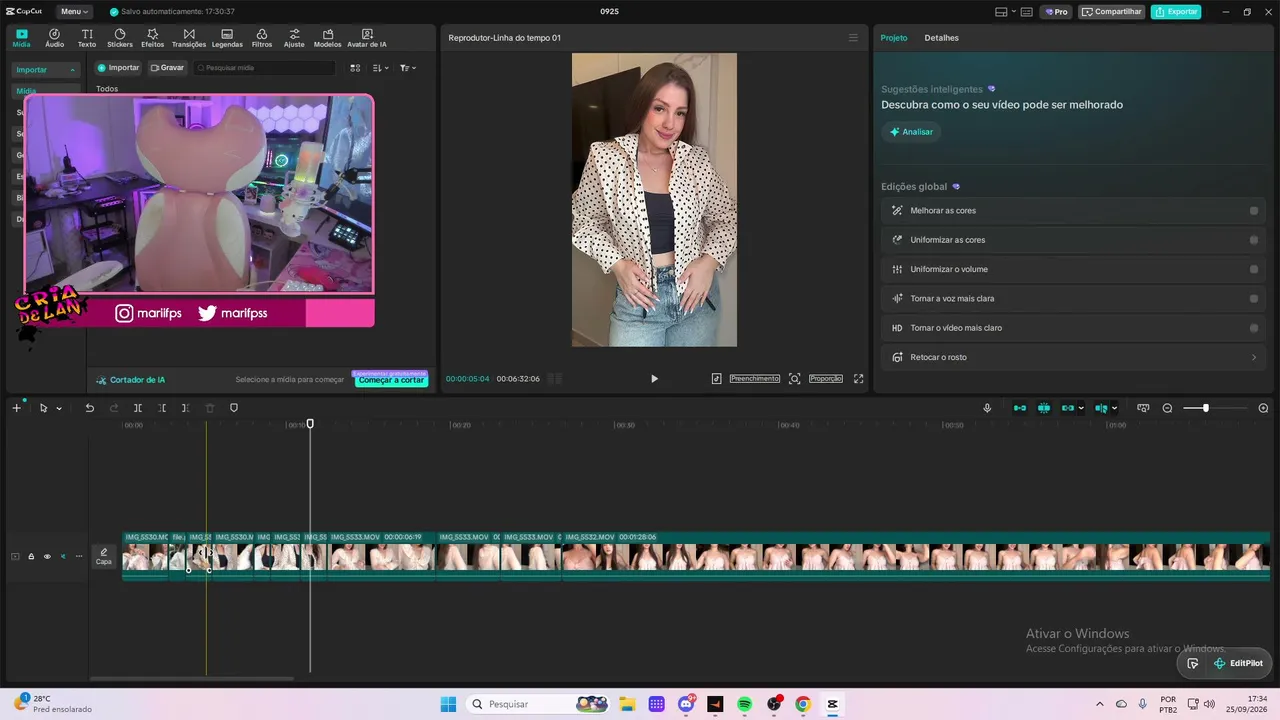1280x720 pixels.
Task: Open the Transições panel icon
Action: tap(189, 34)
